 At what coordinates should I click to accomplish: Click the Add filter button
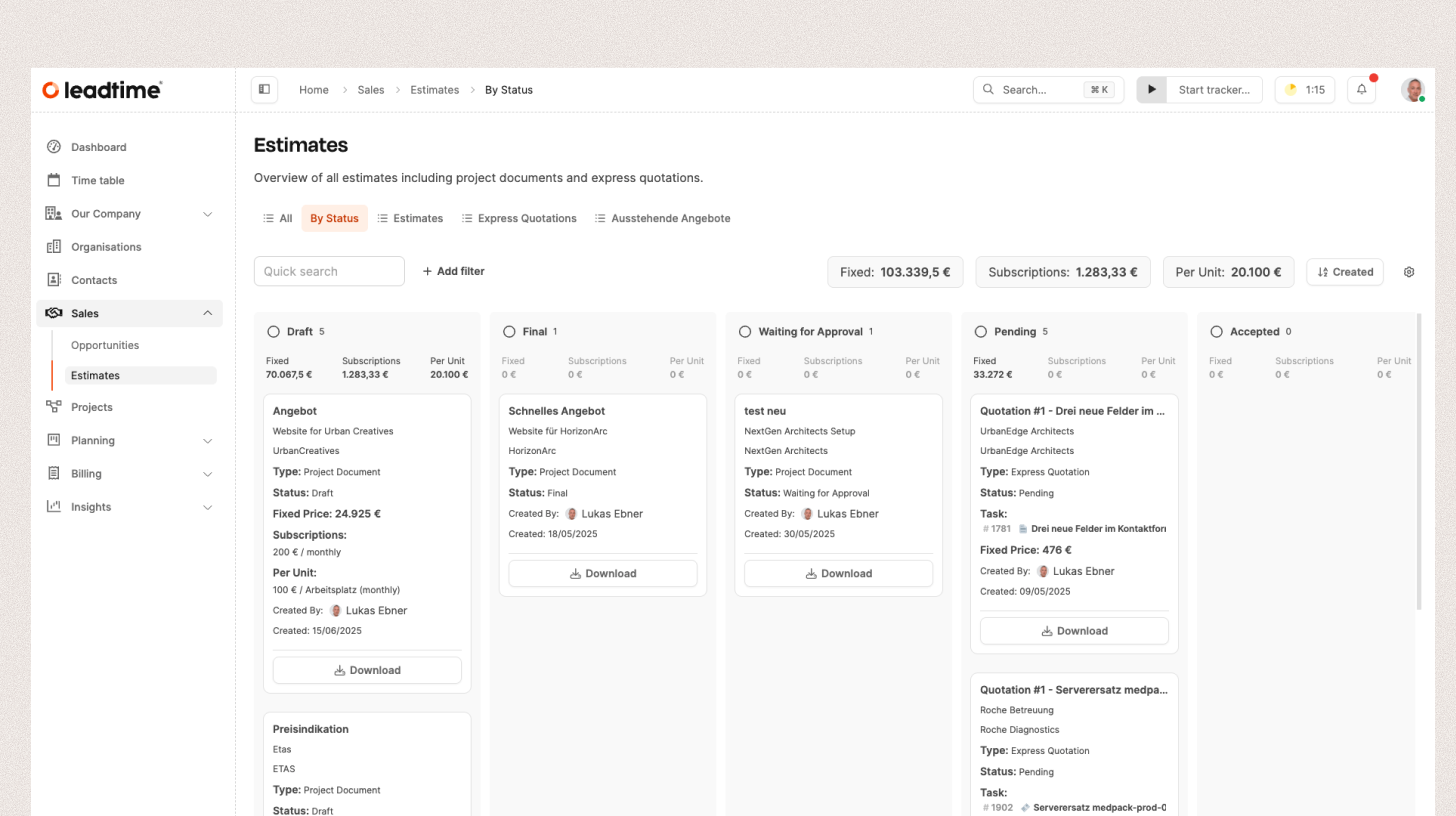(453, 271)
